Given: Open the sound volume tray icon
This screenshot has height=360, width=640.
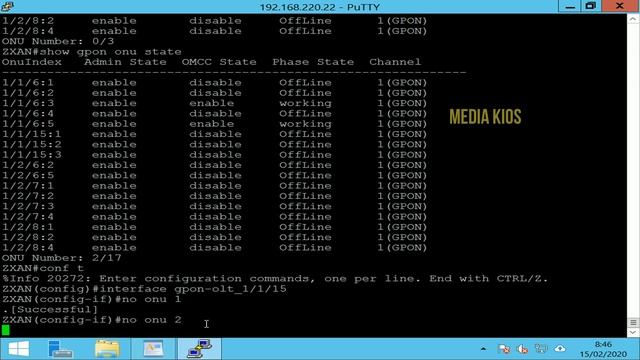Looking at the screenshot, I should click(x=522, y=349).
